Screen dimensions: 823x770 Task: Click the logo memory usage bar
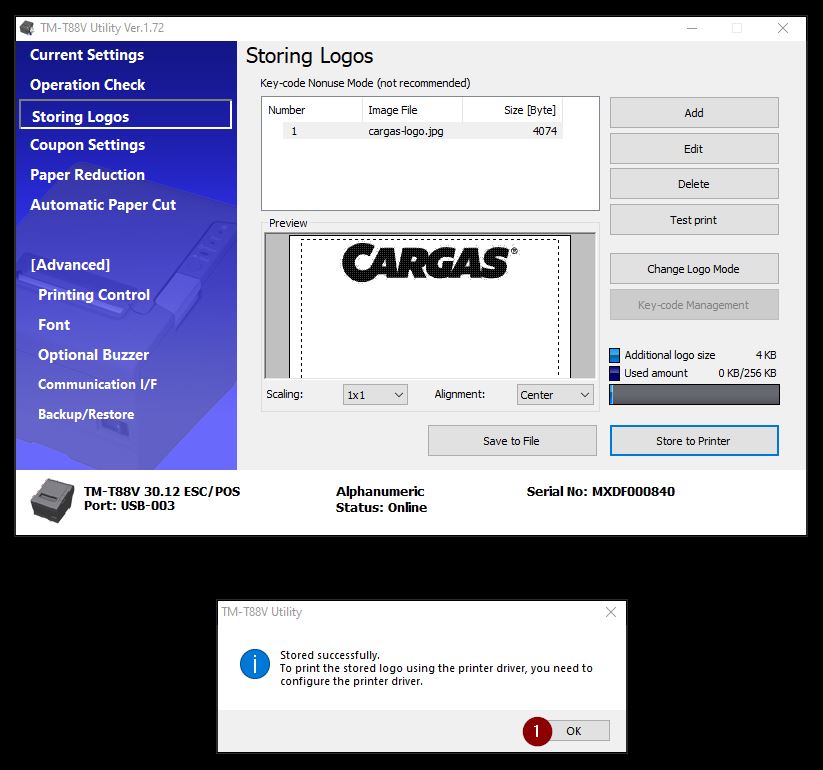click(x=694, y=395)
